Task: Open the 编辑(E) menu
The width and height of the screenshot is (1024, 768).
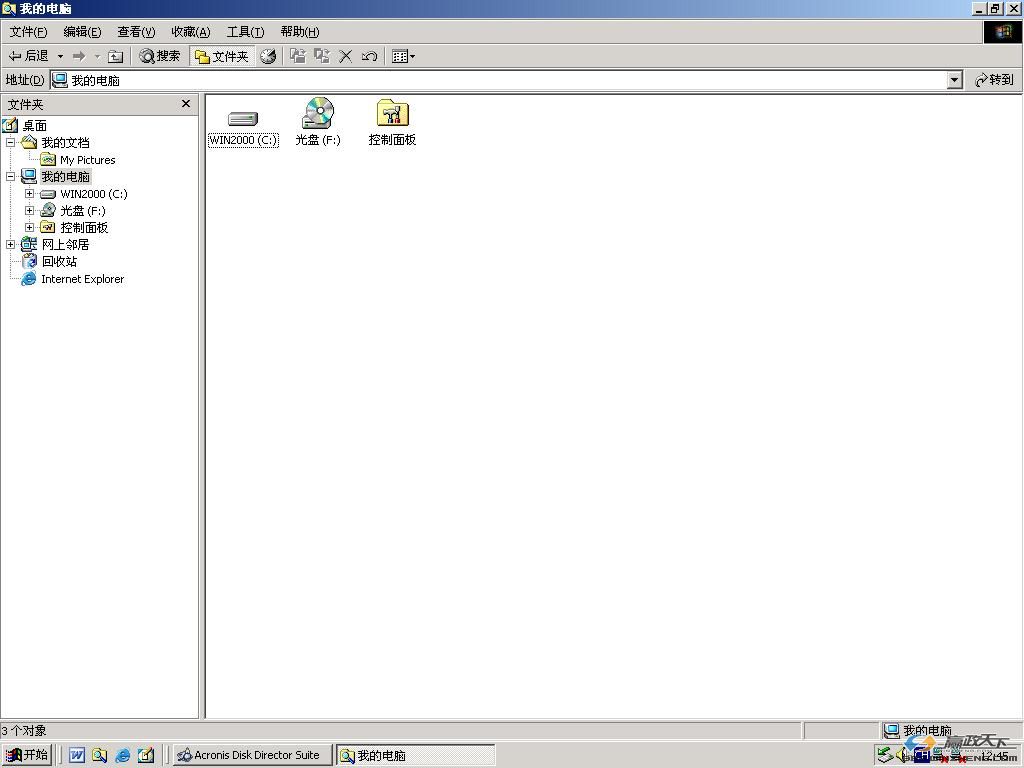Action: (82, 32)
